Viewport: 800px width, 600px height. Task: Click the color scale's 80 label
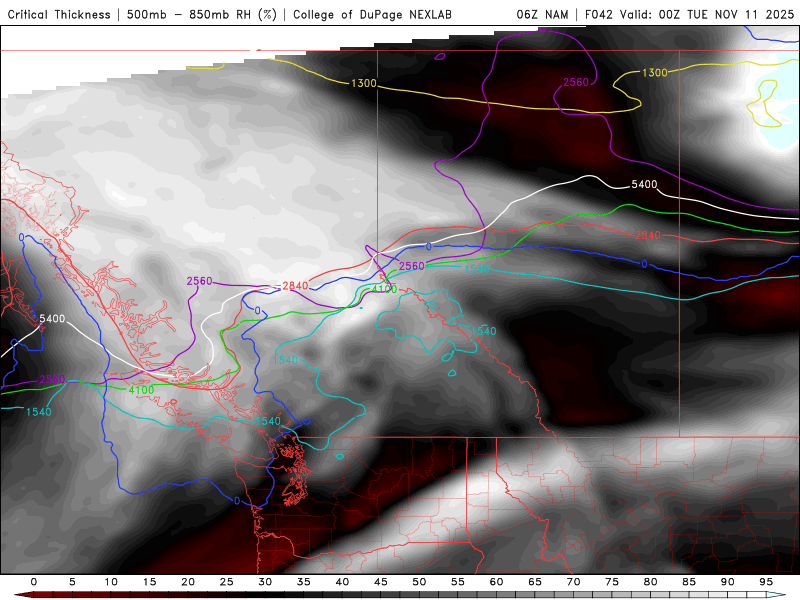coord(650,582)
